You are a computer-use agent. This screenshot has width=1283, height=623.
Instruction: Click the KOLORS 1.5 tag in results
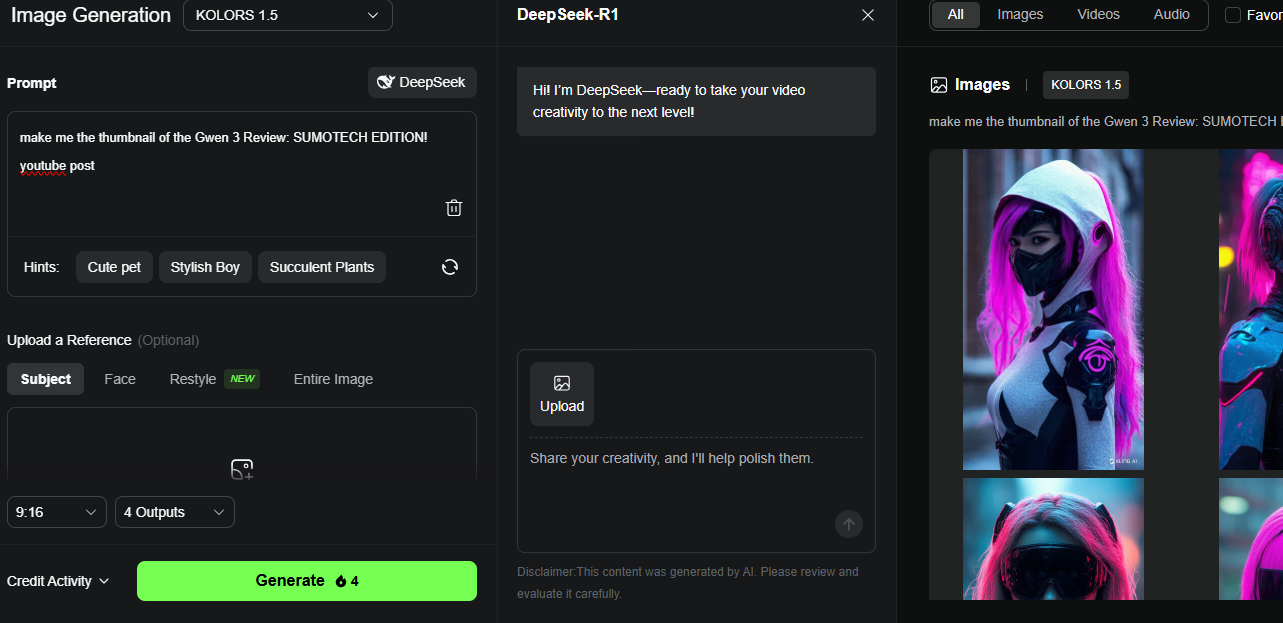click(1086, 85)
